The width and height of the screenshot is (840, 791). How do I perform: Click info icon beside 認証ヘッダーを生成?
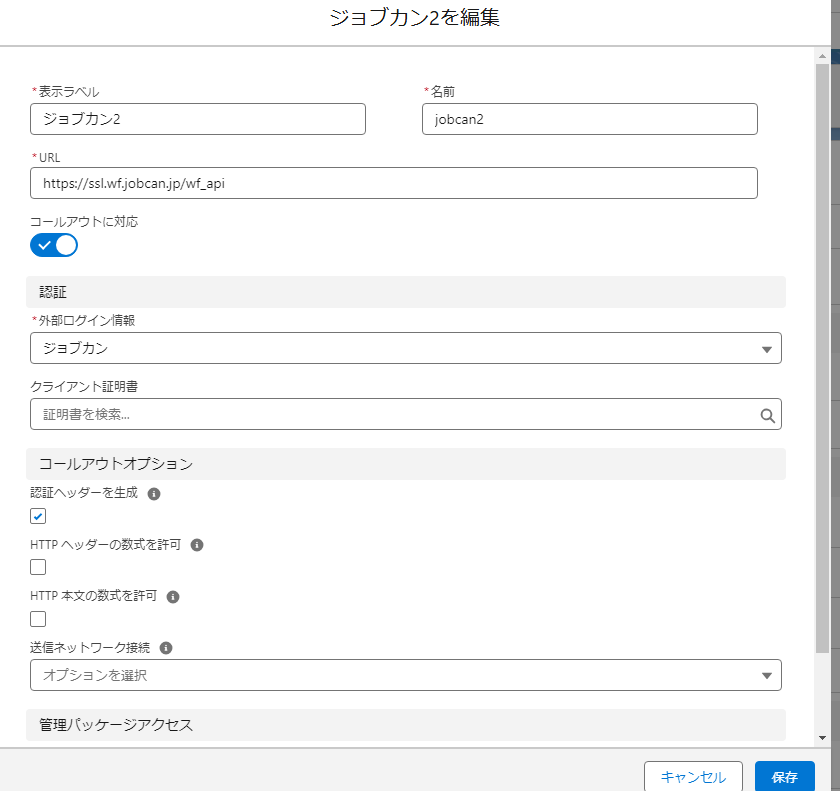(x=154, y=494)
